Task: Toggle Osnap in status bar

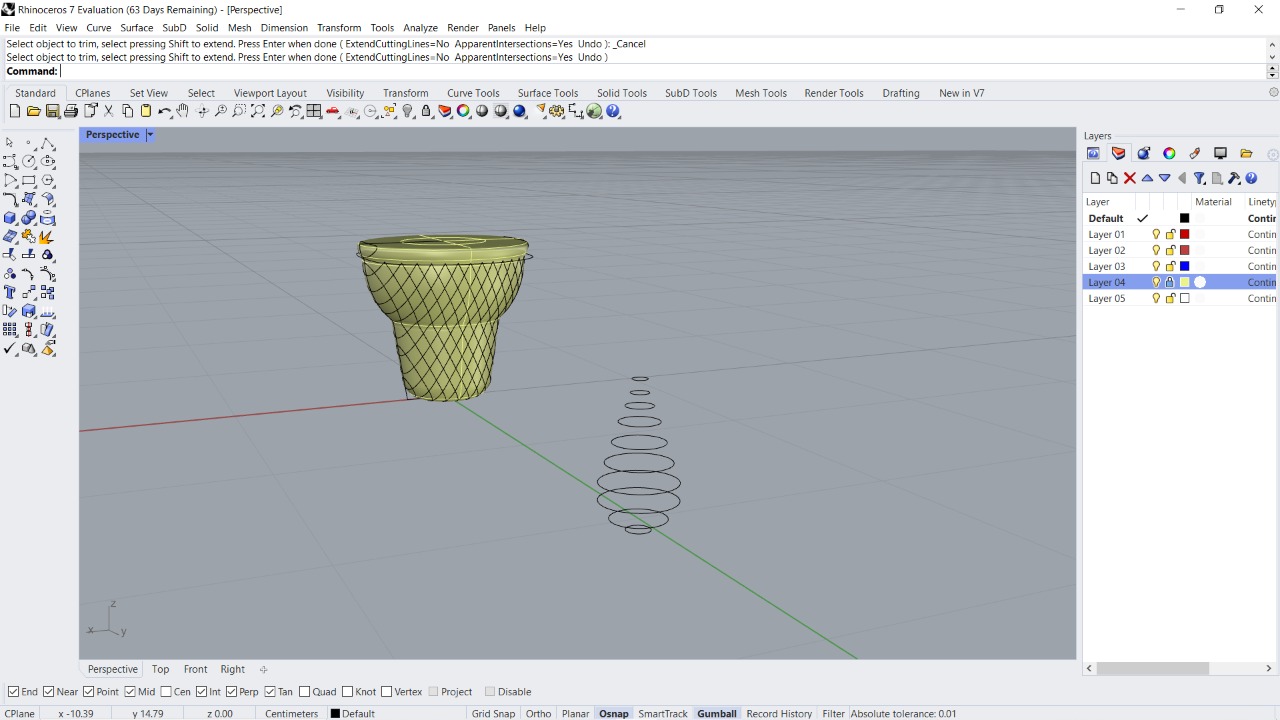Action: click(x=613, y=713)
